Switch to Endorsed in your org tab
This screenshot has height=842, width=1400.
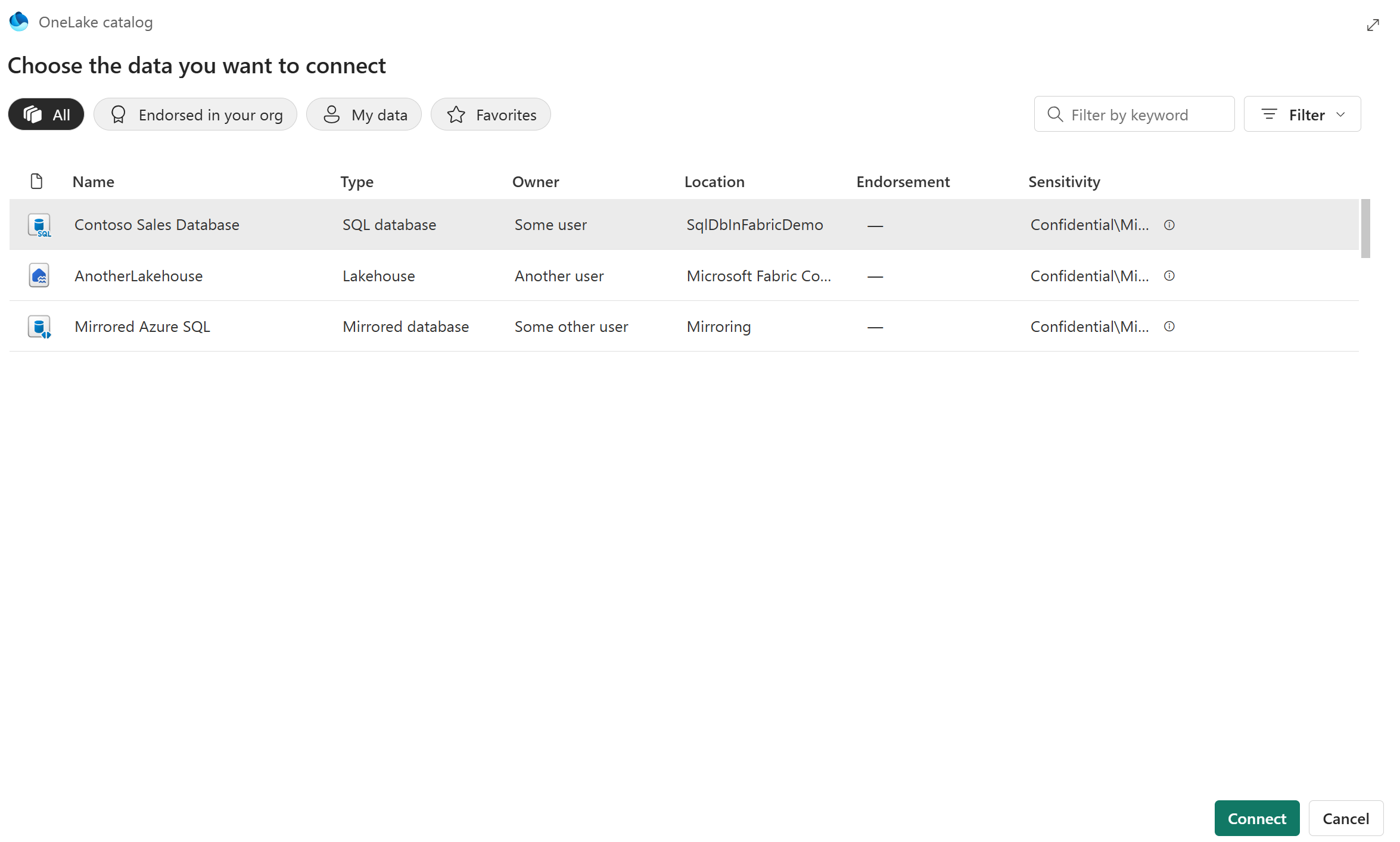pos(195,114)
